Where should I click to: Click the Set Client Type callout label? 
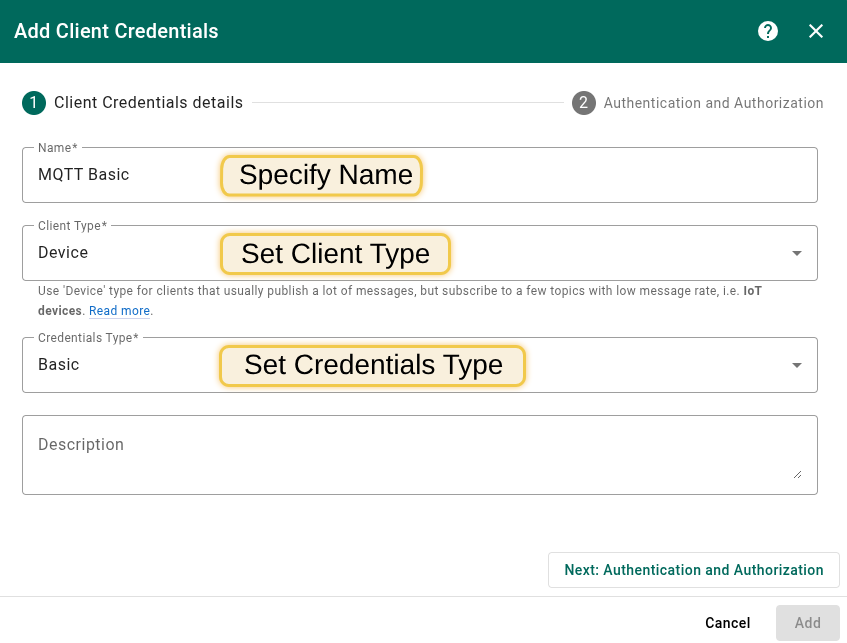pyautogui.click(x=335, y=253)
